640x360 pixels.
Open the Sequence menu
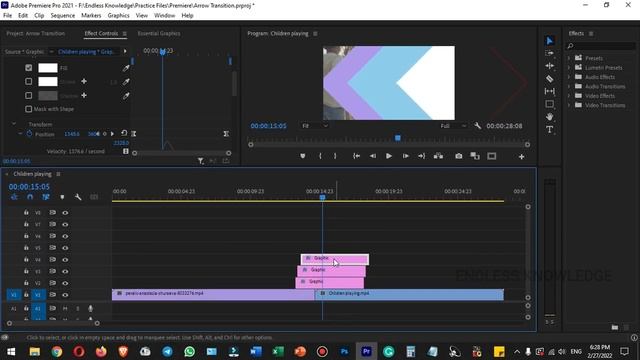(62, 16)
